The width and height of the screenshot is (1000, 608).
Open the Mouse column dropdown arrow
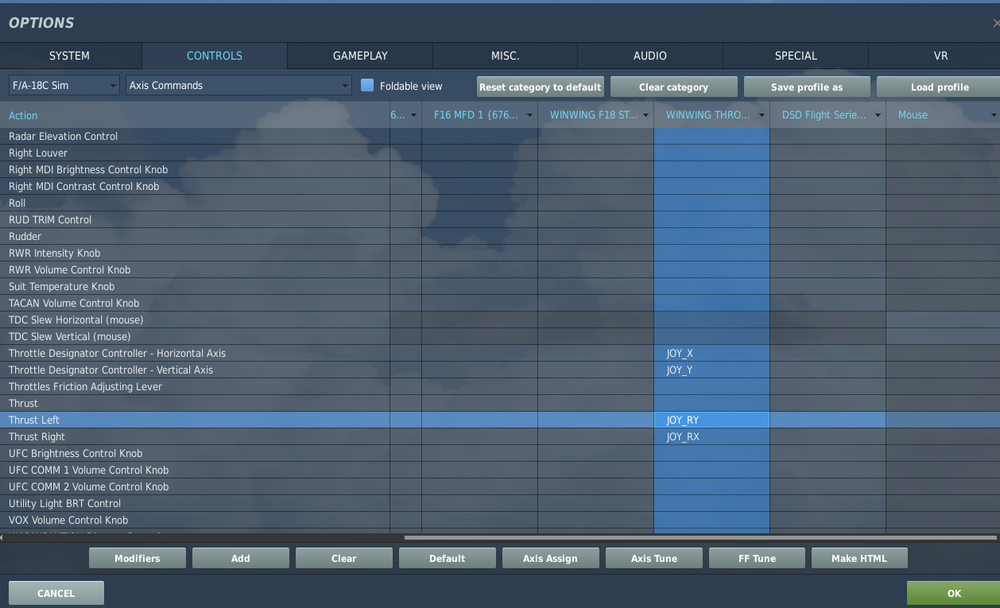[x=994, y=115]
